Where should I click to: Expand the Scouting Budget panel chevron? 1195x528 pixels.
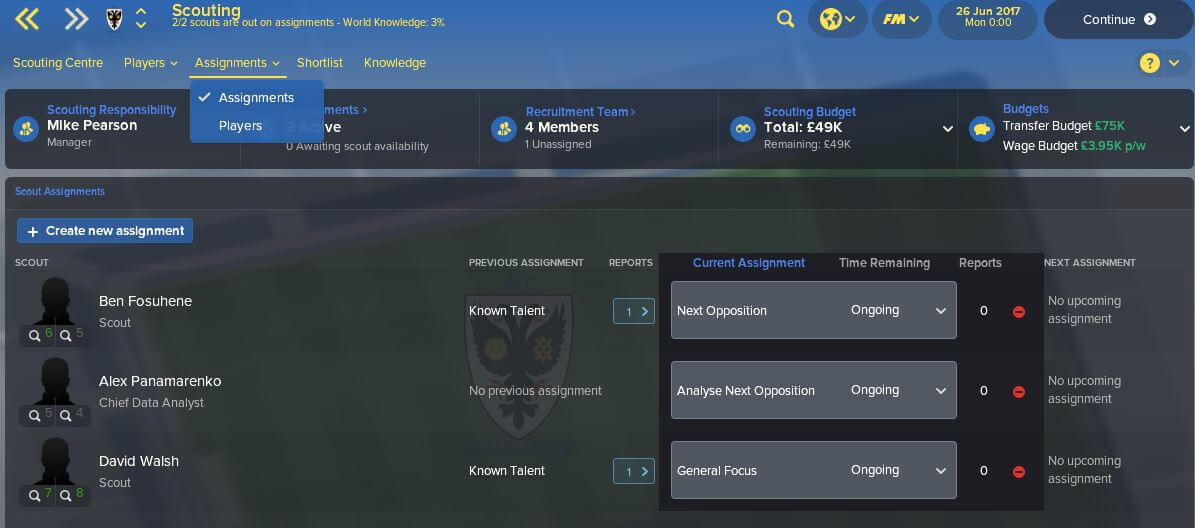947,129
